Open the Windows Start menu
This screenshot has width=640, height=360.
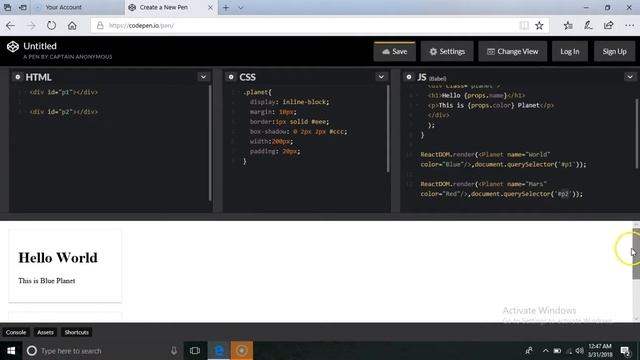(x=11, y=351)
